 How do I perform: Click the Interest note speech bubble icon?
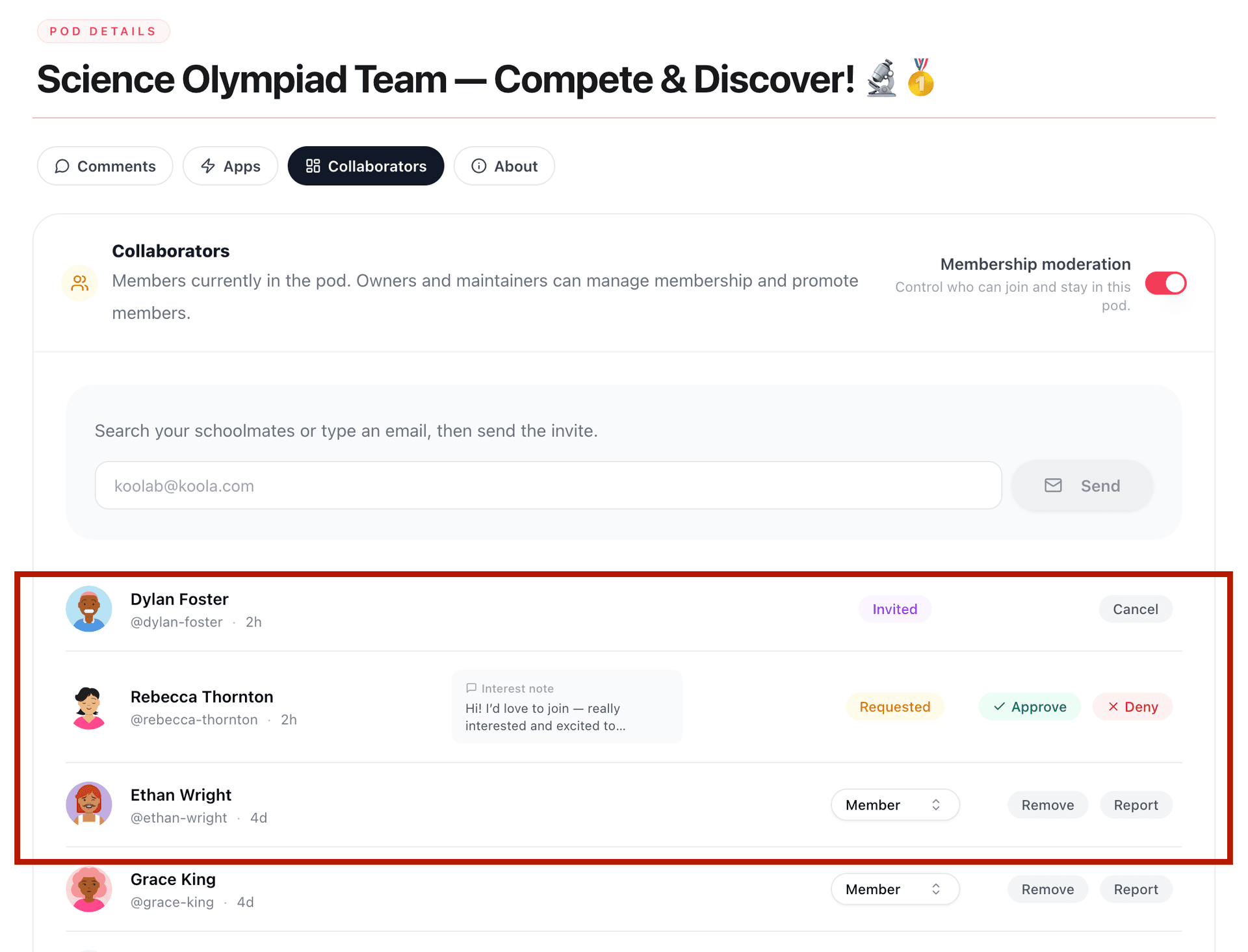pos(471,688)
